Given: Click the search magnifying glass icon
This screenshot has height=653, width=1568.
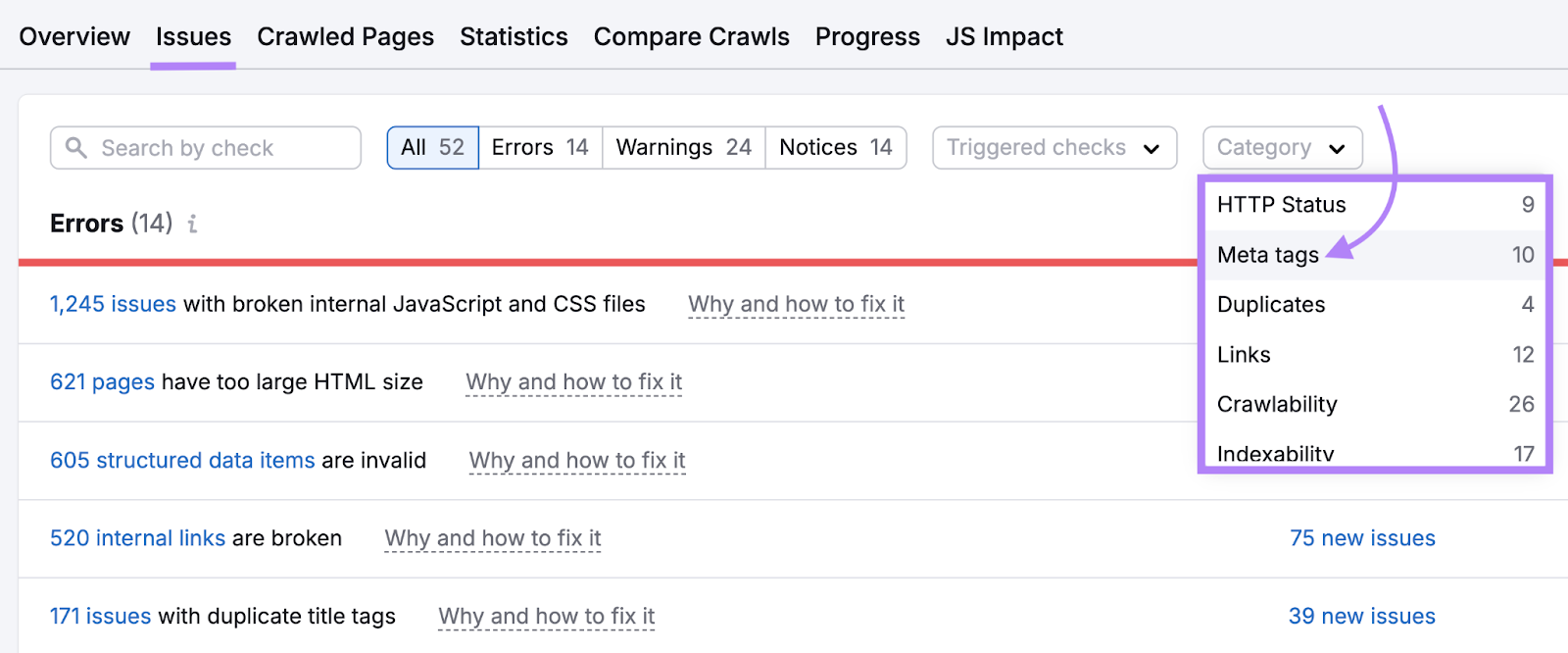Looking at the screenshot, I should (x=76, y=147).
